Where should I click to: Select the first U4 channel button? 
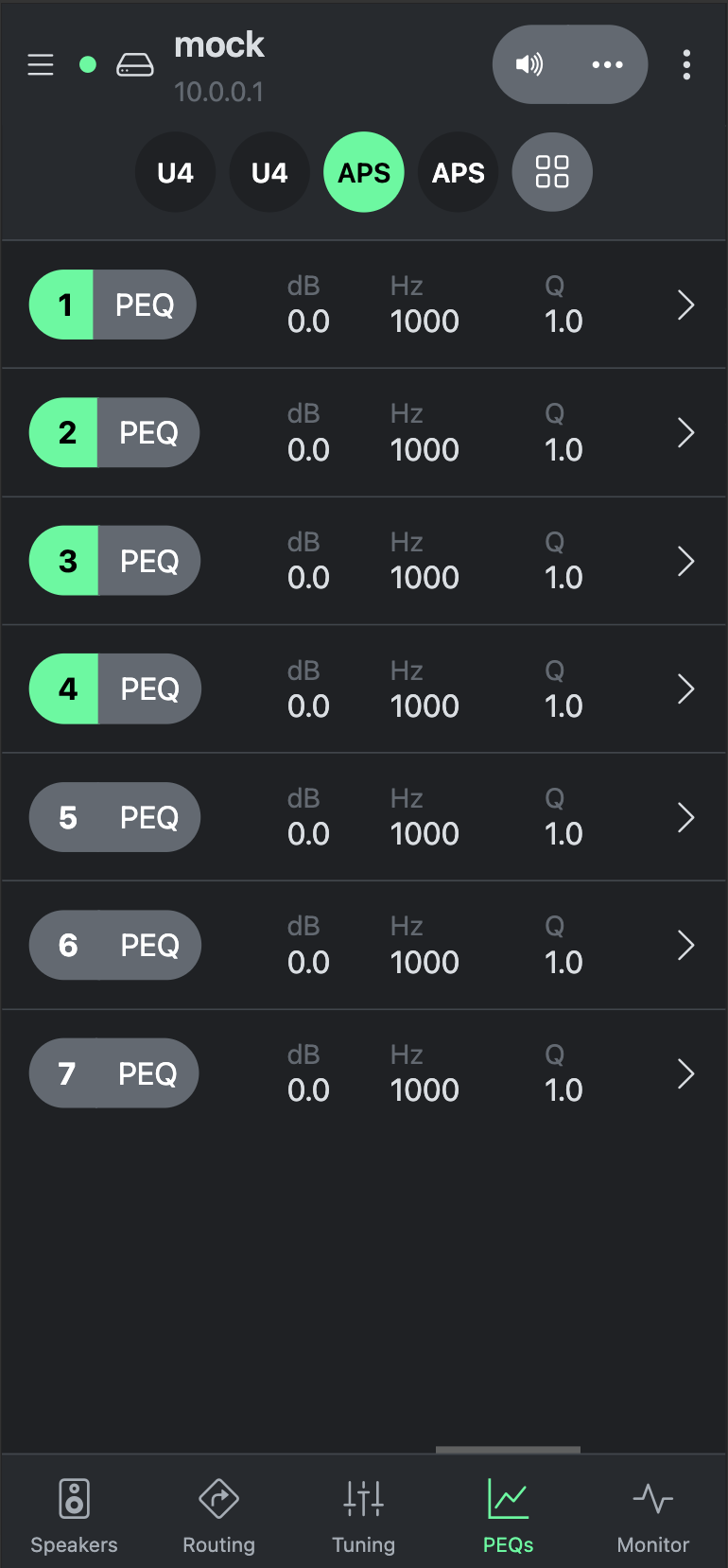coord(176,172)
